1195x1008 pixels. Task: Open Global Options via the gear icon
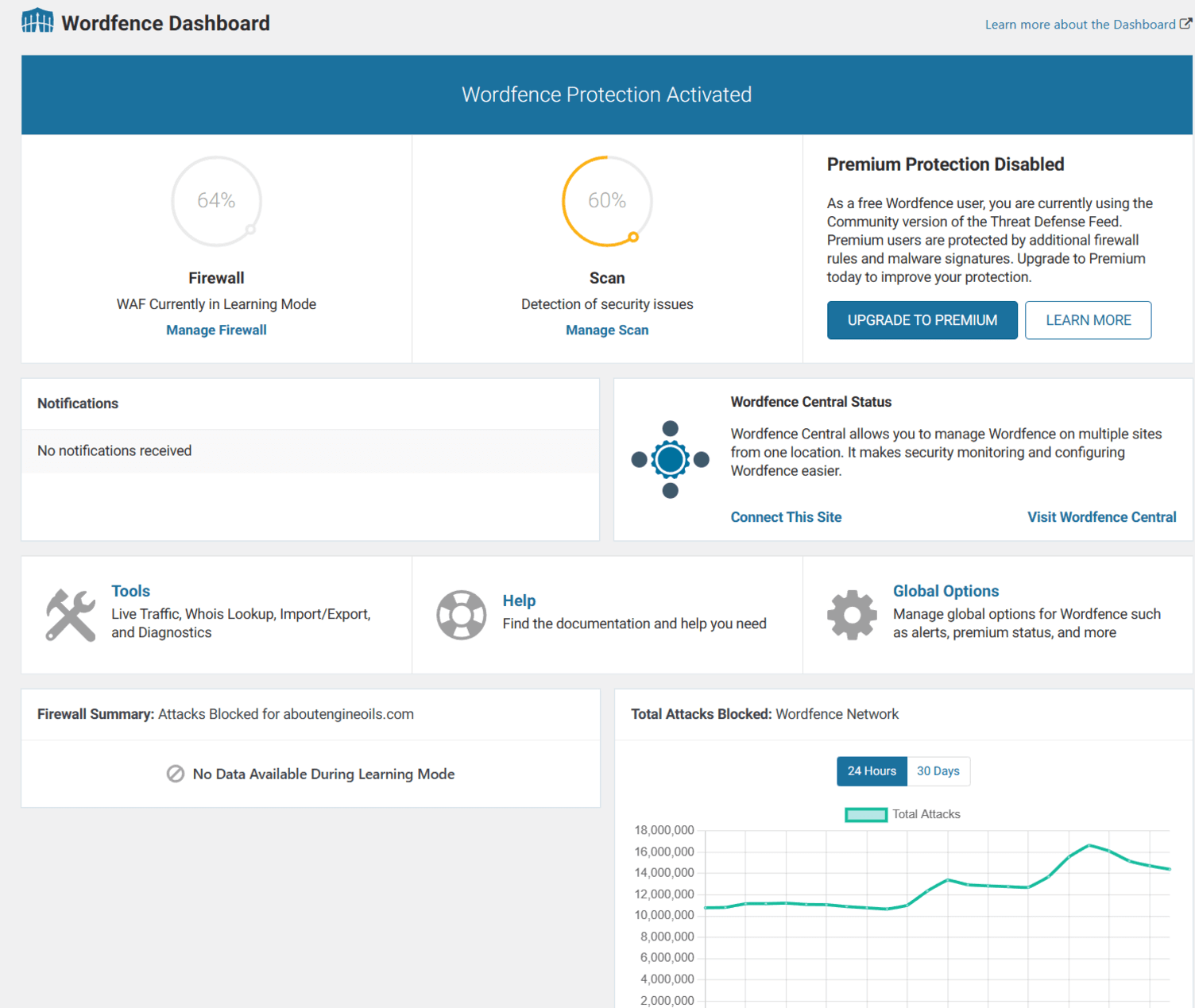point(852,614)
